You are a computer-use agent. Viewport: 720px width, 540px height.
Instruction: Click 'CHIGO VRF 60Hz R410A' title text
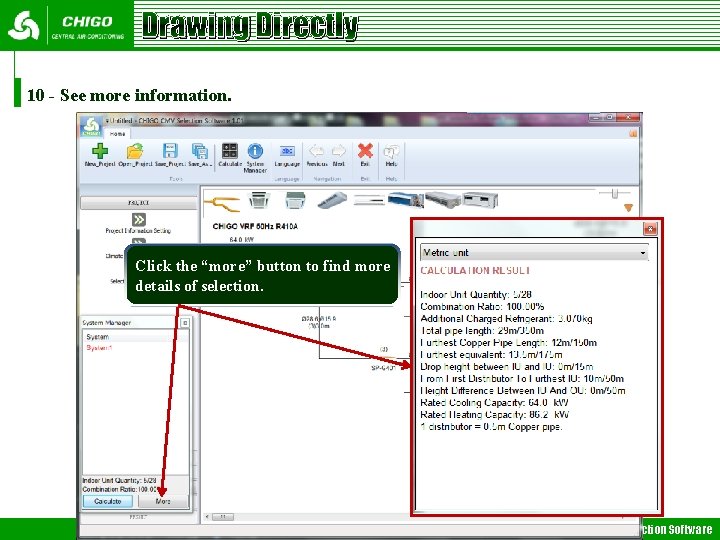(255, 226)
